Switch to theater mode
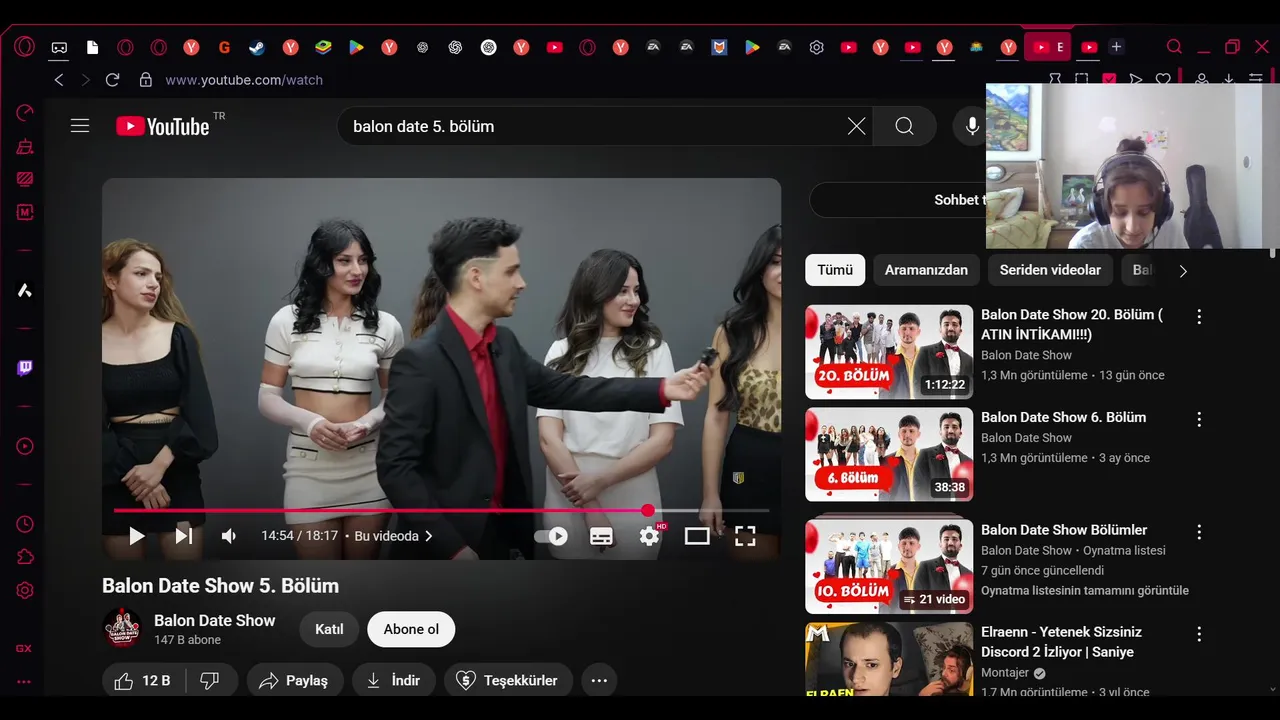This screenshot has height=720, width=1280. 697,536
